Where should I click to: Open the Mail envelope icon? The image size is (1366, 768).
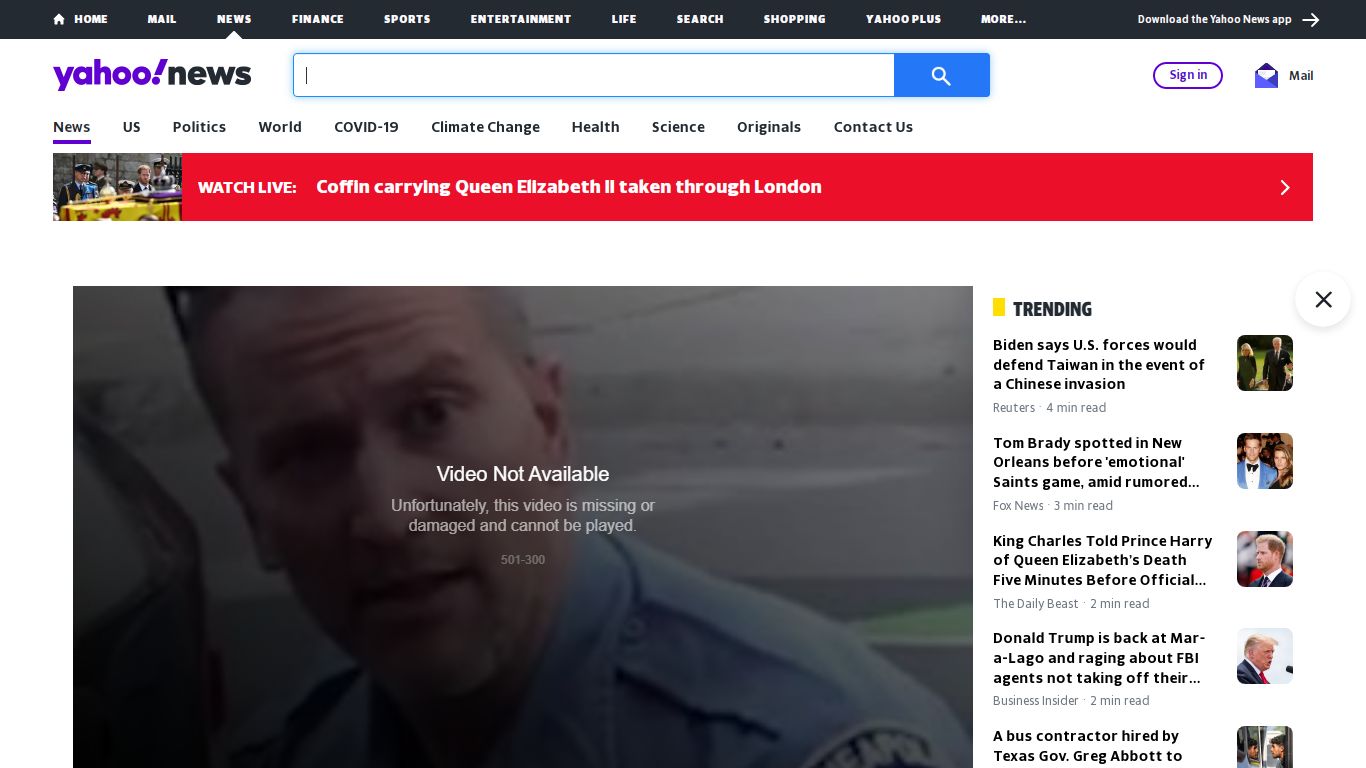(x=1267, y=75)
